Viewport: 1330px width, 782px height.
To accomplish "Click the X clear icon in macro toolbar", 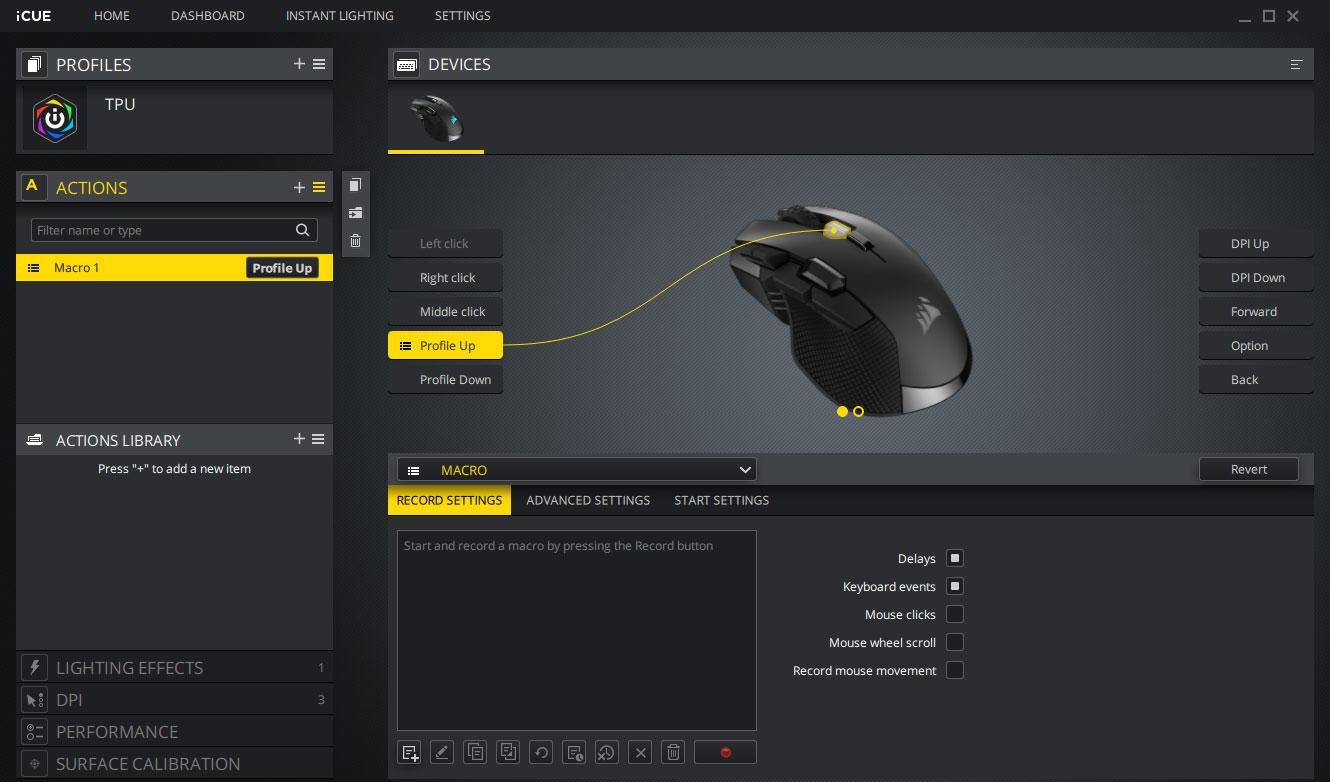I will point(641,752).
